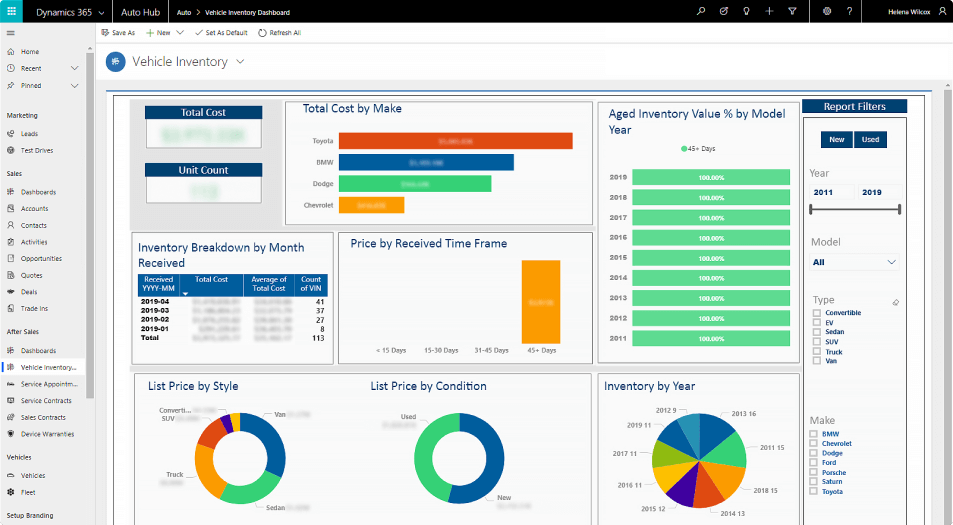
Task: Click the help question mark icon
Action: (849, 11)
